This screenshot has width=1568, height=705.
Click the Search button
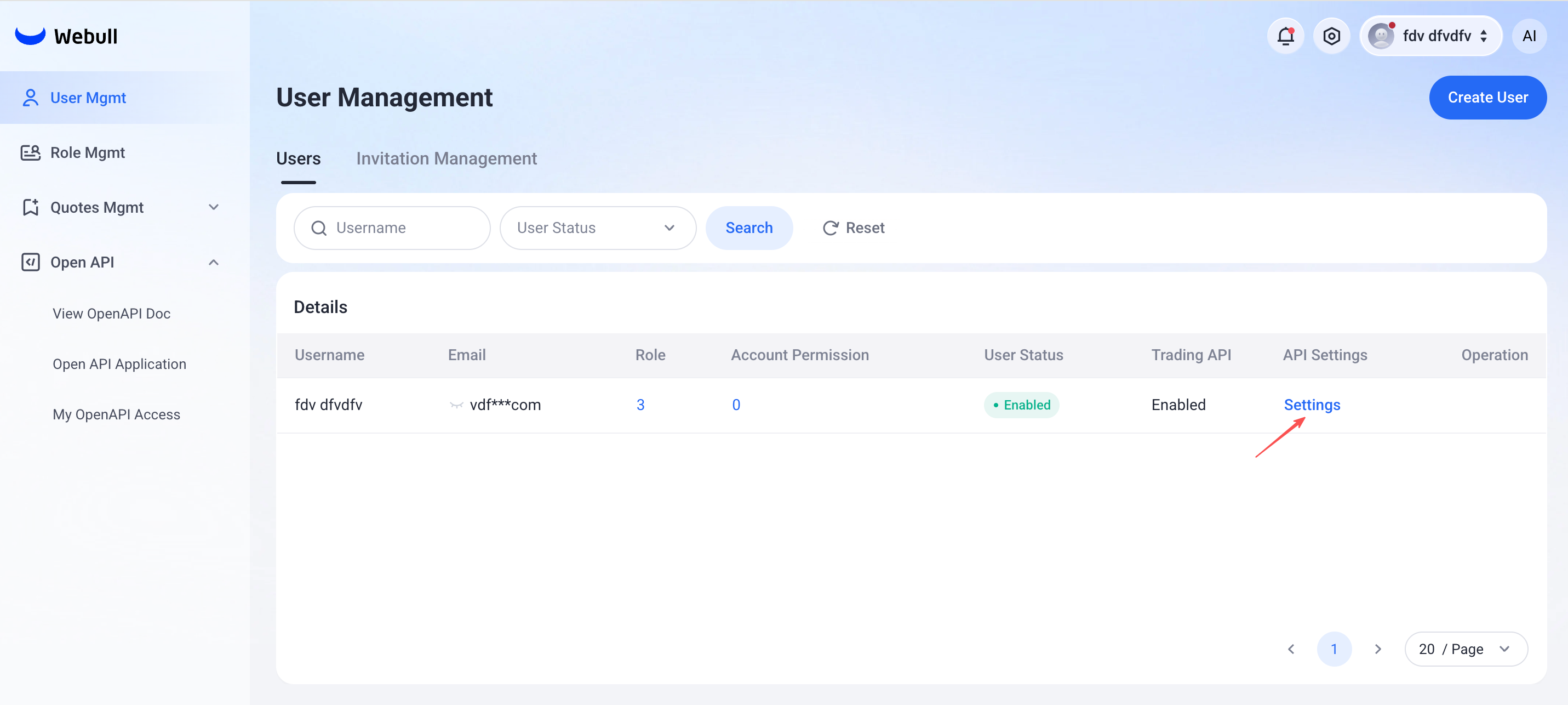[749, 228]
